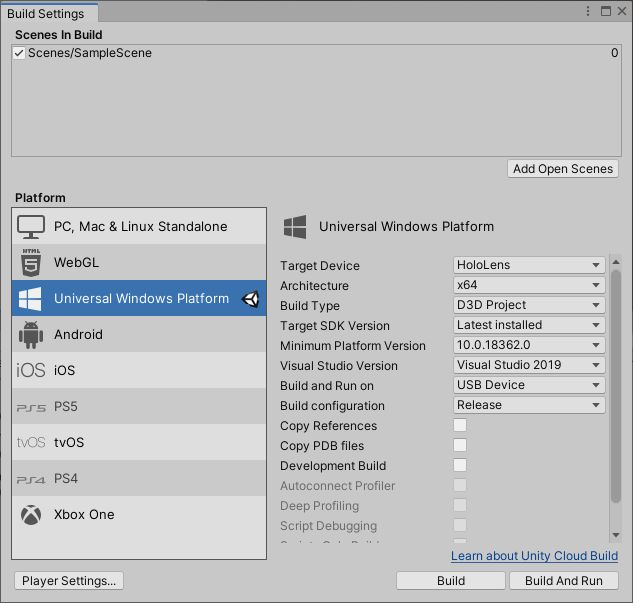This screenshot has width=633, height=603.
Task: Open the Build Type dropdown showing D3D Project
Action: [x=529, y=305]
